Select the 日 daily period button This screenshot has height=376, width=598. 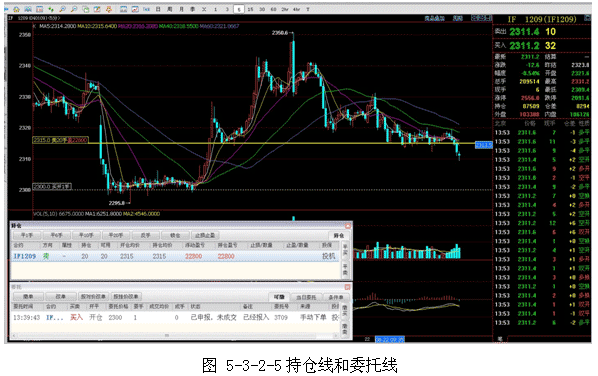(158, 9)
